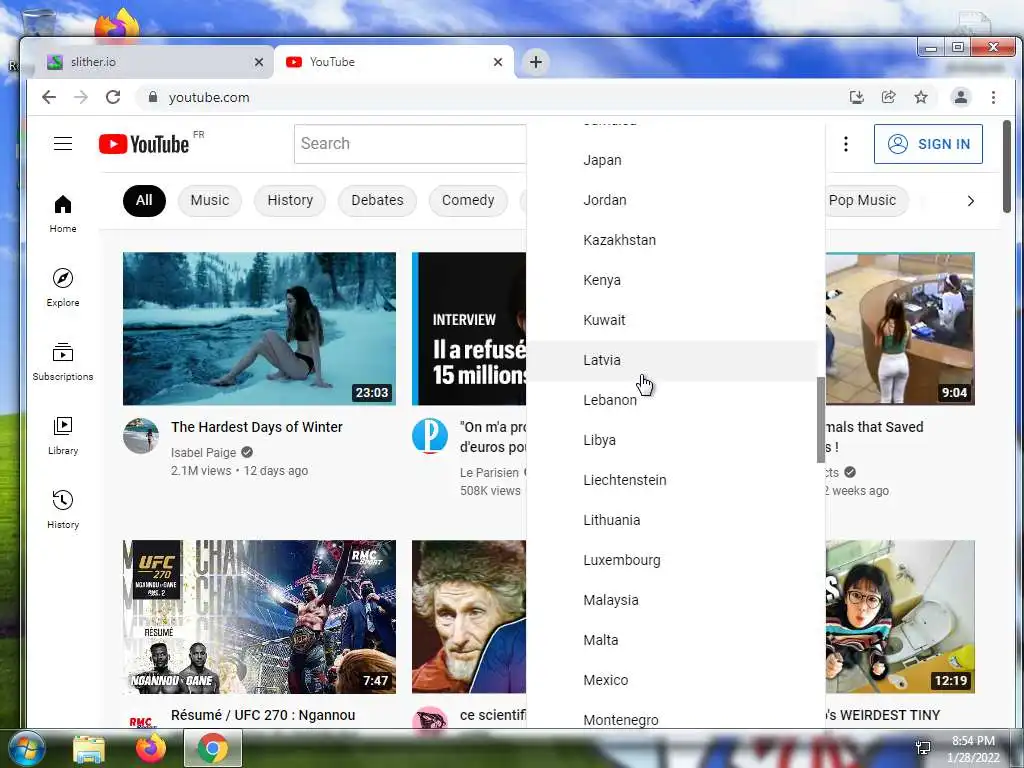The width and height of the screenshot is (1024, 768).
Task: Open Explore in the sidebar
Action: [63, 288]
